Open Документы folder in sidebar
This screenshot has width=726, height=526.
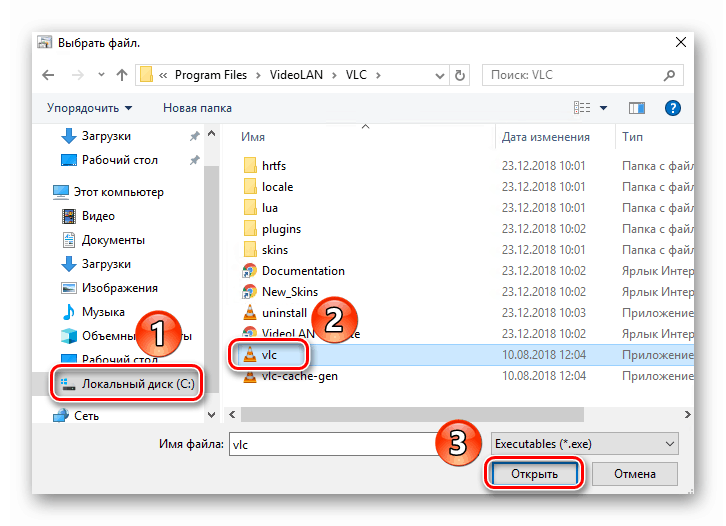coord(103,240)
